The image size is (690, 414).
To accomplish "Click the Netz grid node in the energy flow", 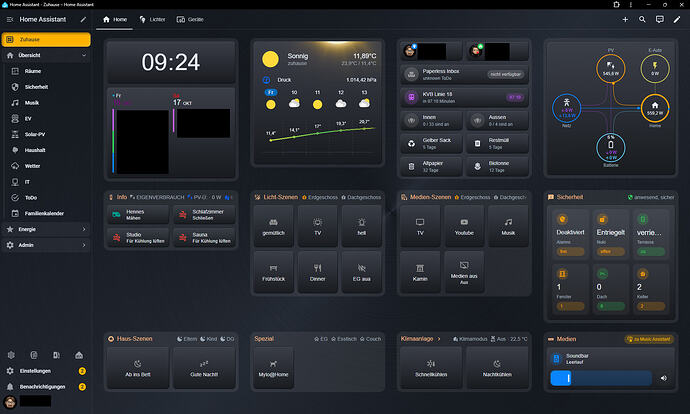I will click(566, 108).
